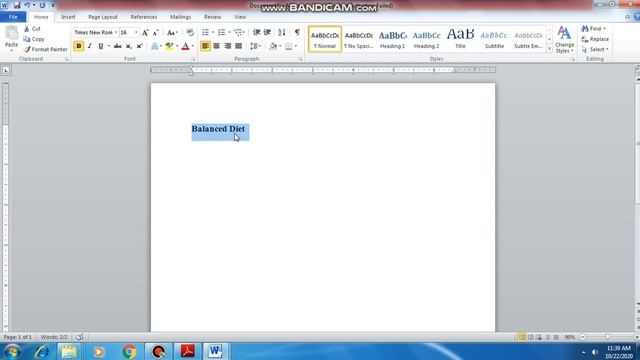The width and height of the screenshot is (640, 360).
Task: Apply the Heading 1 style
Action: tap(393, 39)
